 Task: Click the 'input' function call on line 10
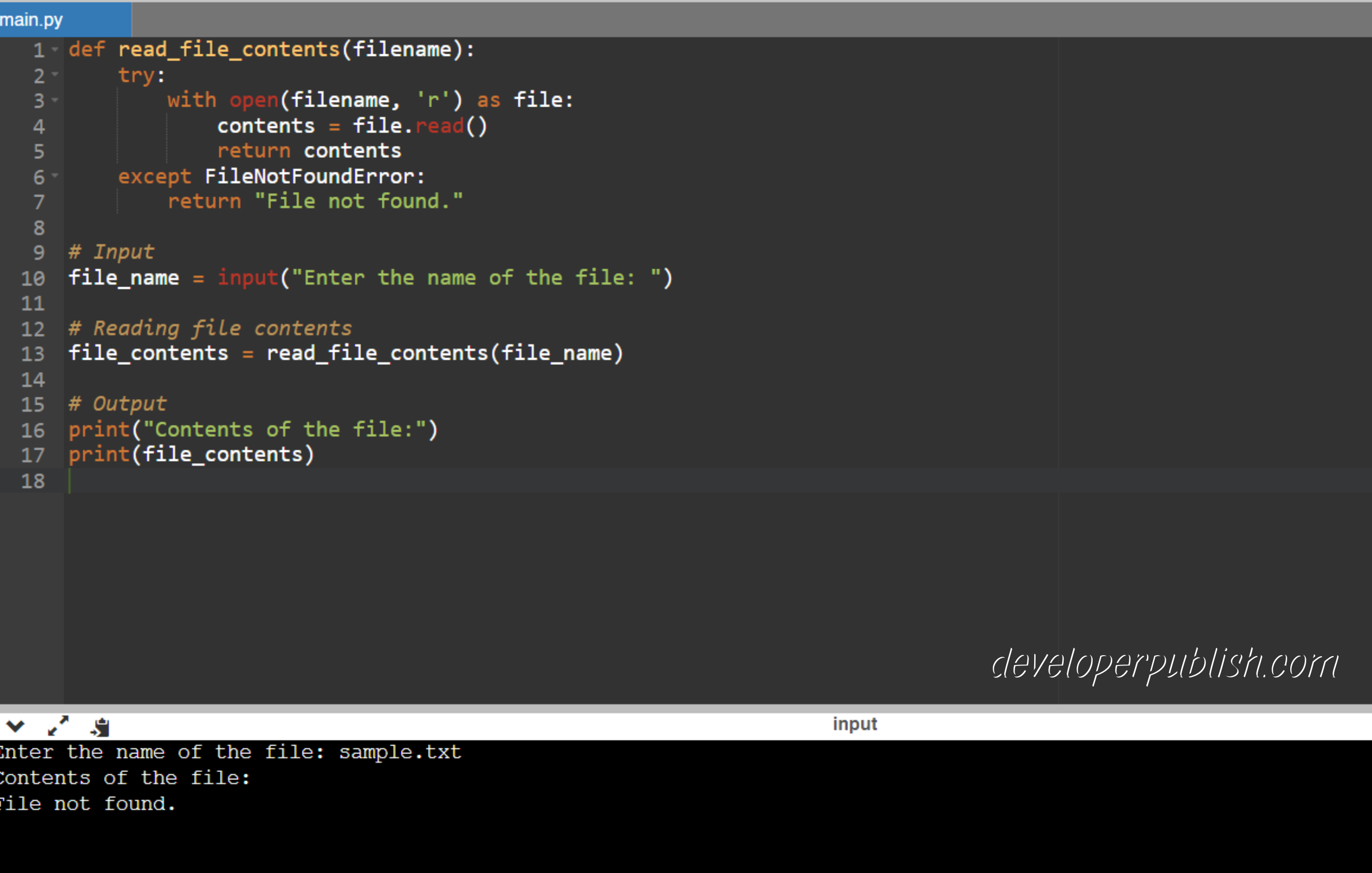pos(248,278)
